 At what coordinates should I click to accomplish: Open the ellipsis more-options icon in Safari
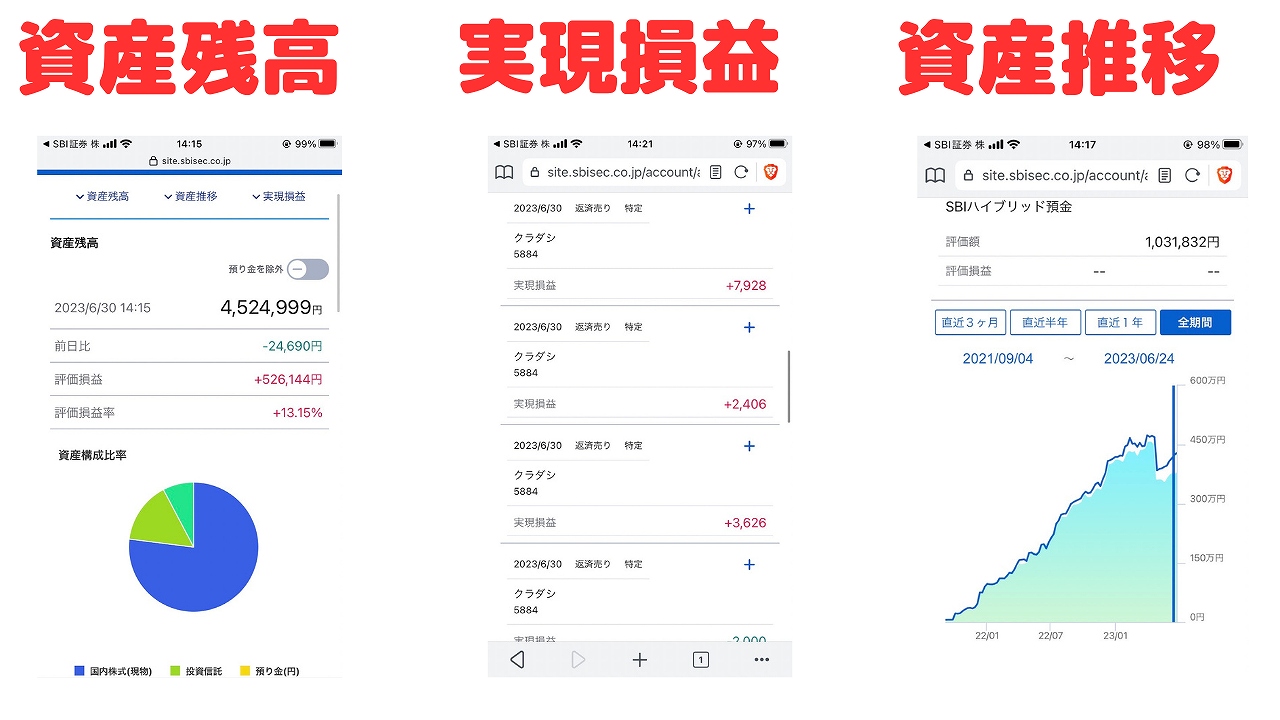[761, 659]
